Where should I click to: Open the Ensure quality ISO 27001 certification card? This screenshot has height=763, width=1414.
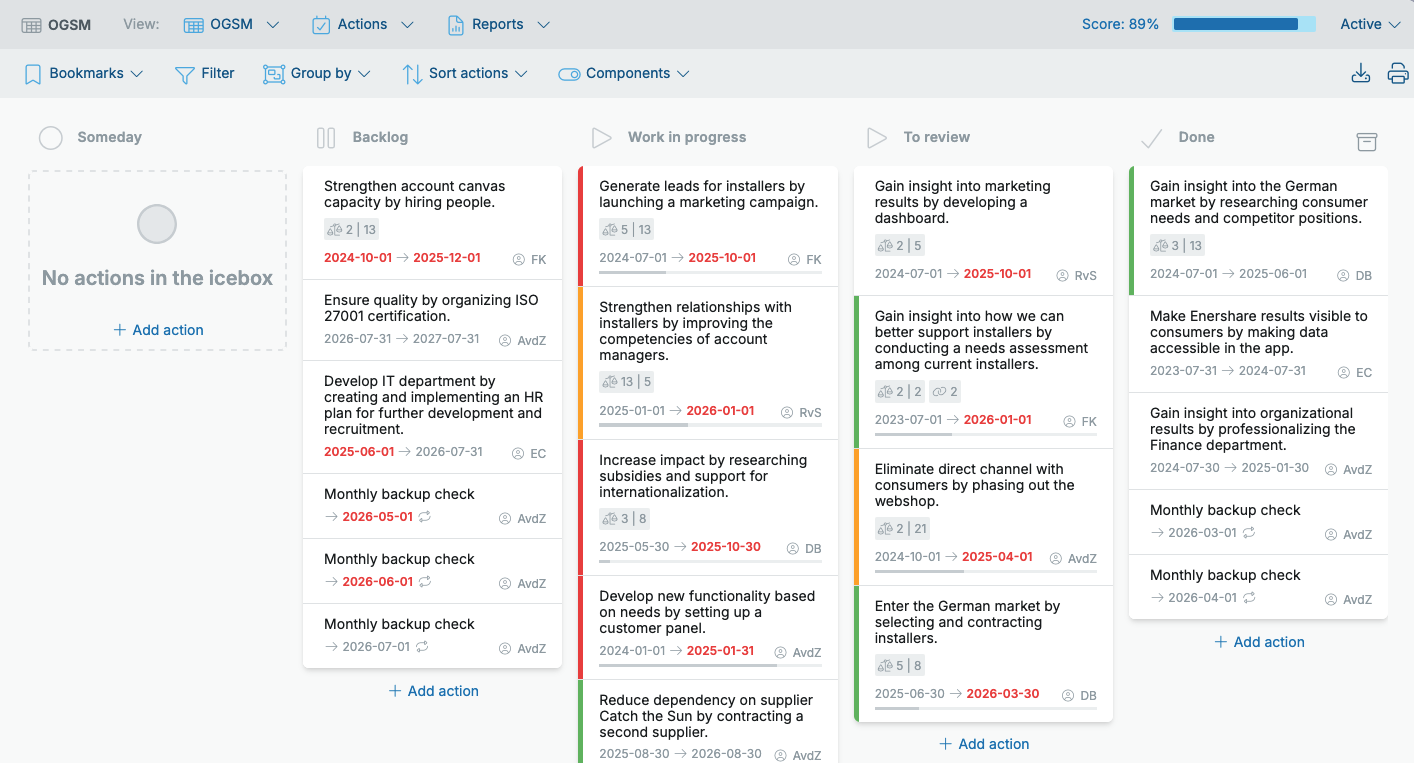click(432, 320)
